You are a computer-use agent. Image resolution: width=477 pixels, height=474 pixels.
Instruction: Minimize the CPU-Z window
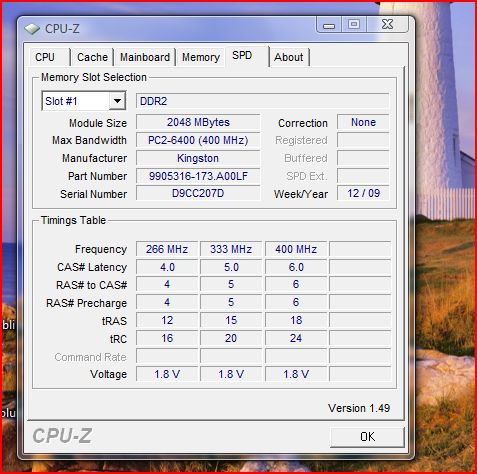[329, 25]
